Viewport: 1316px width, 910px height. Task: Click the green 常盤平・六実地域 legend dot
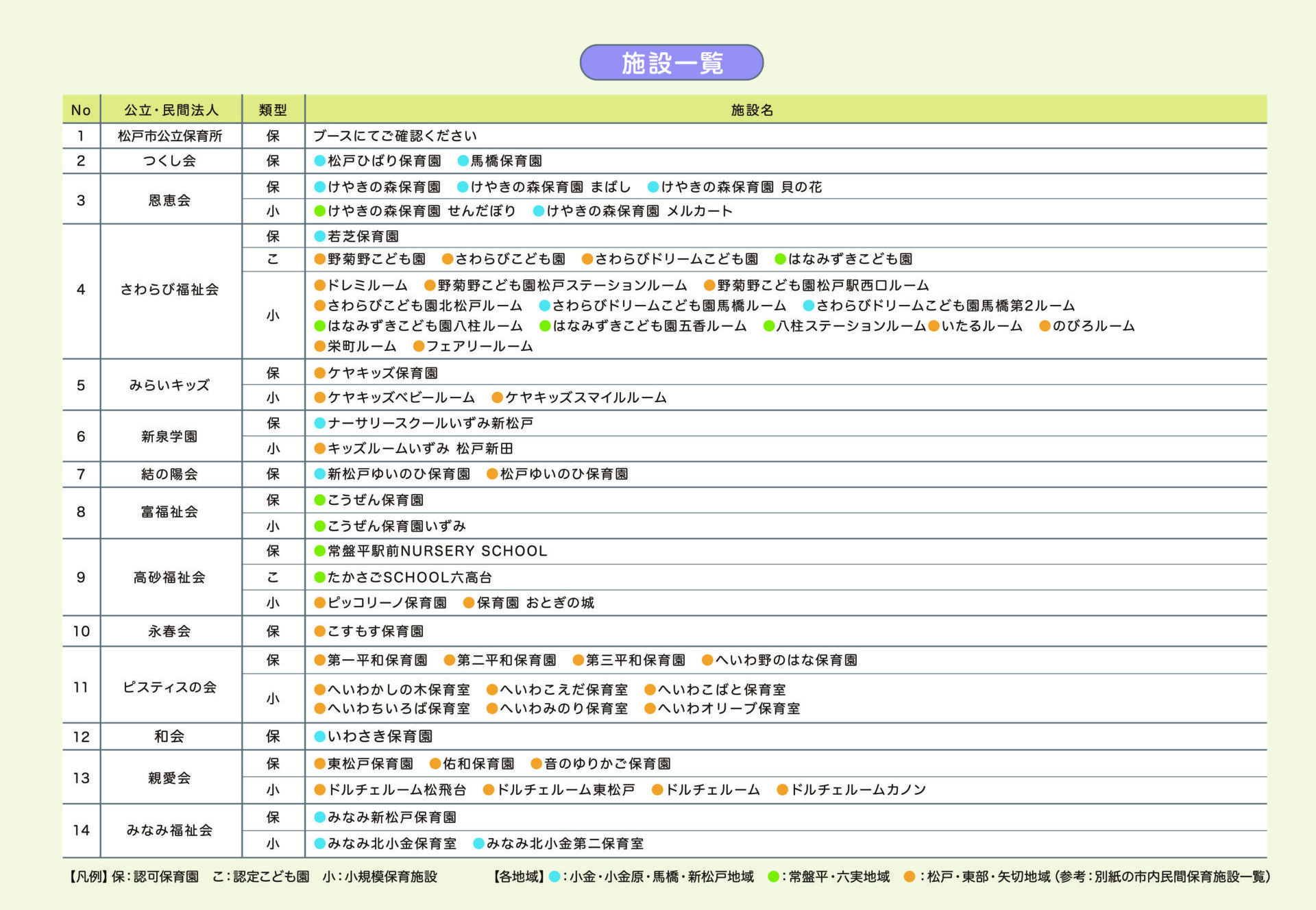pos(774,876)
